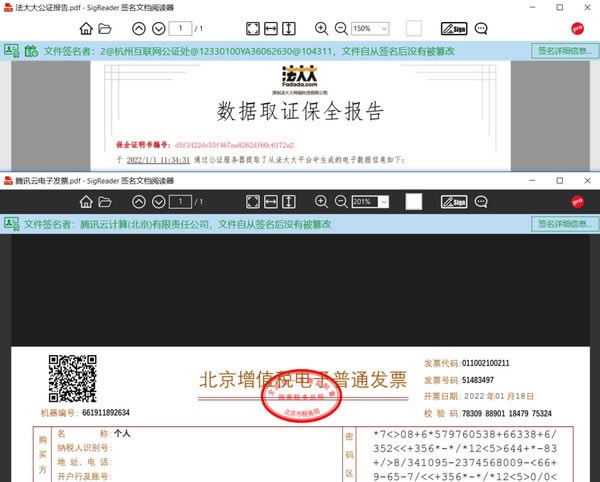600x482 pixels.
Task: Fit page to window in 腾讯云电子发票 window
Action: point(253,202)
